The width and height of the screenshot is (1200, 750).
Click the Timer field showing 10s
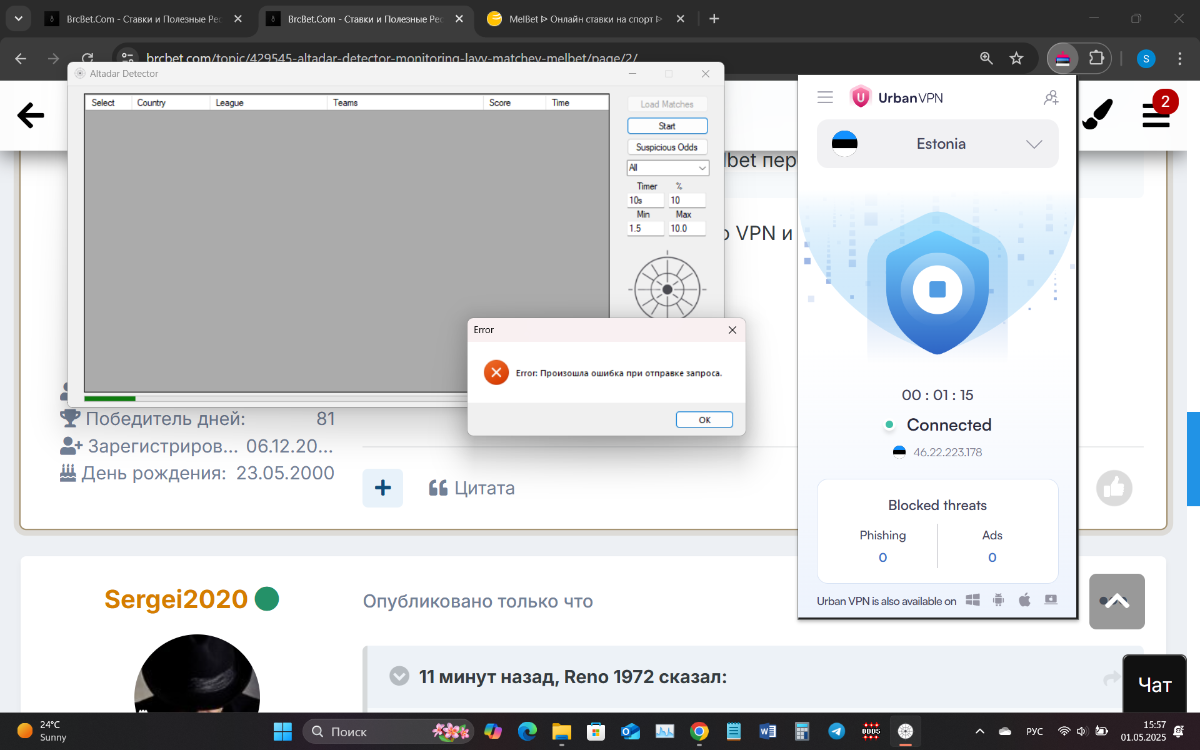646,200
